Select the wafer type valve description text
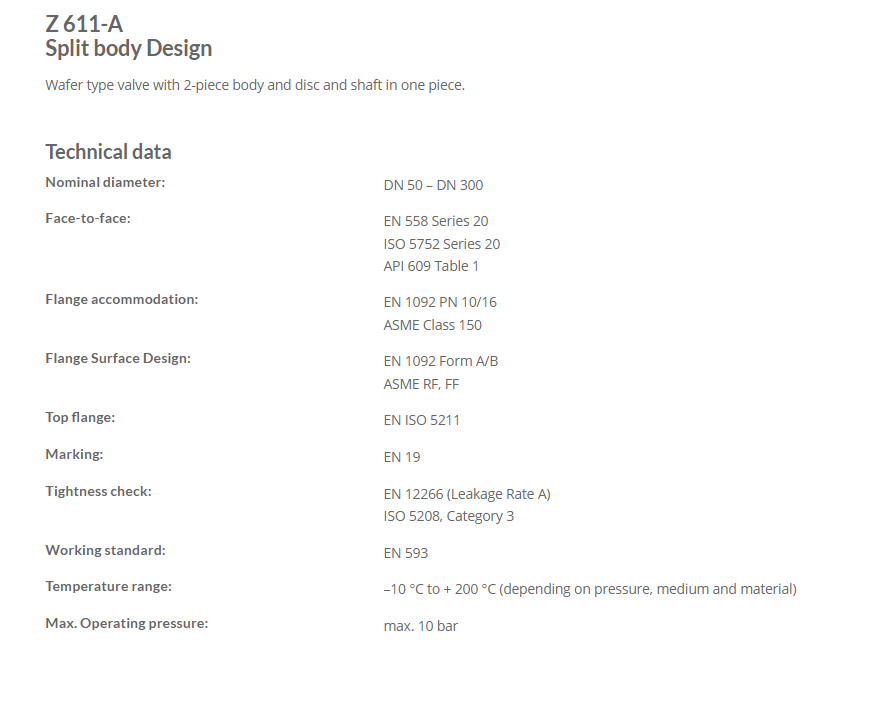 [255, 85]
